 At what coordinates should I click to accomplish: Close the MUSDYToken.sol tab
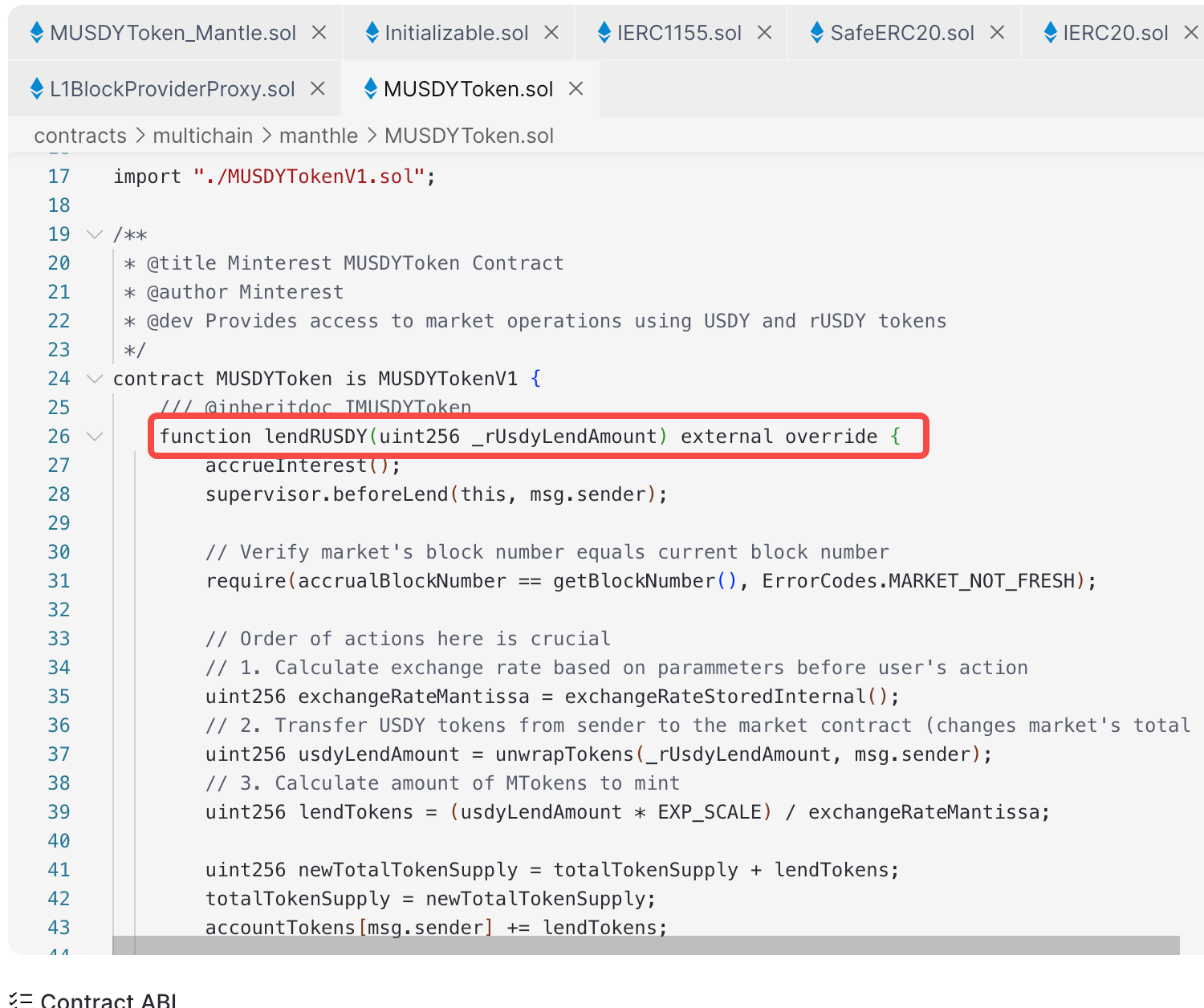tap(576, 88)
